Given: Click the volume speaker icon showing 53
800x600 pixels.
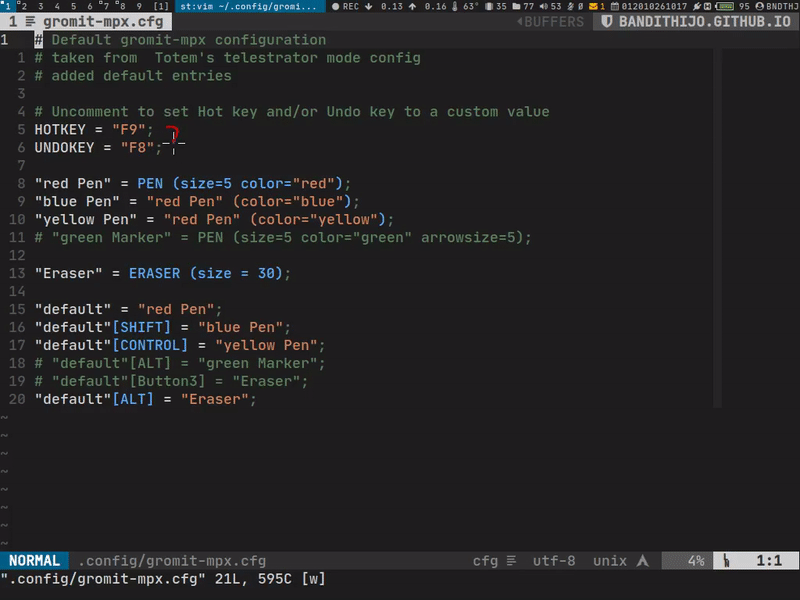Looking at the screenshot, I should click(x=543, y=6).
